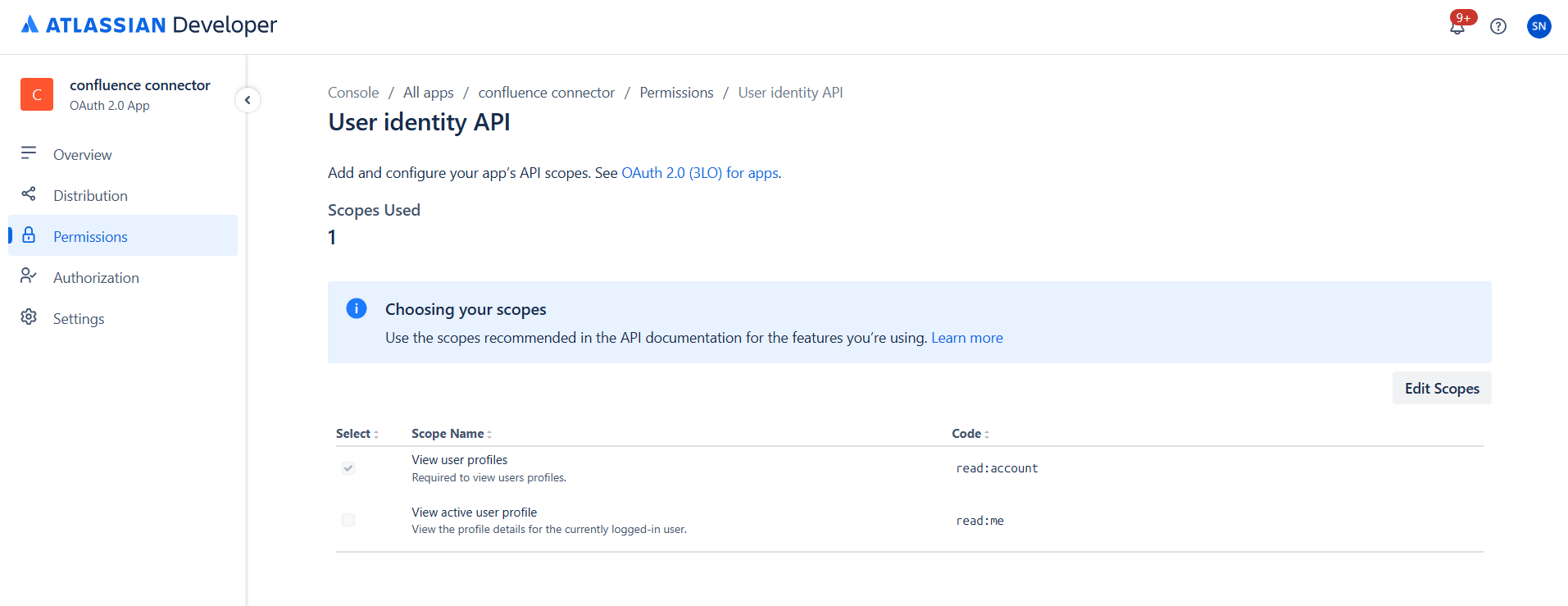Screen dimensions: 1568x606
Task: Click the User identity API page heading
Action: pos(419,122)
